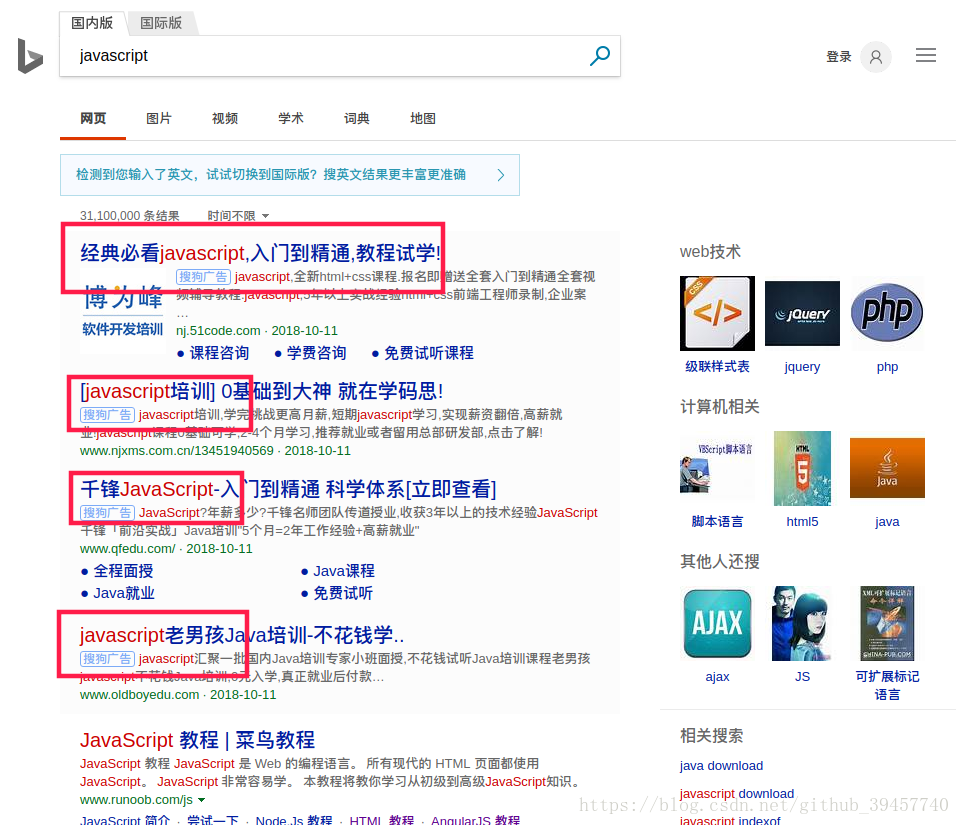
Task: Click the arrow on the 国际版 suggestion banner
Action: 501,175
